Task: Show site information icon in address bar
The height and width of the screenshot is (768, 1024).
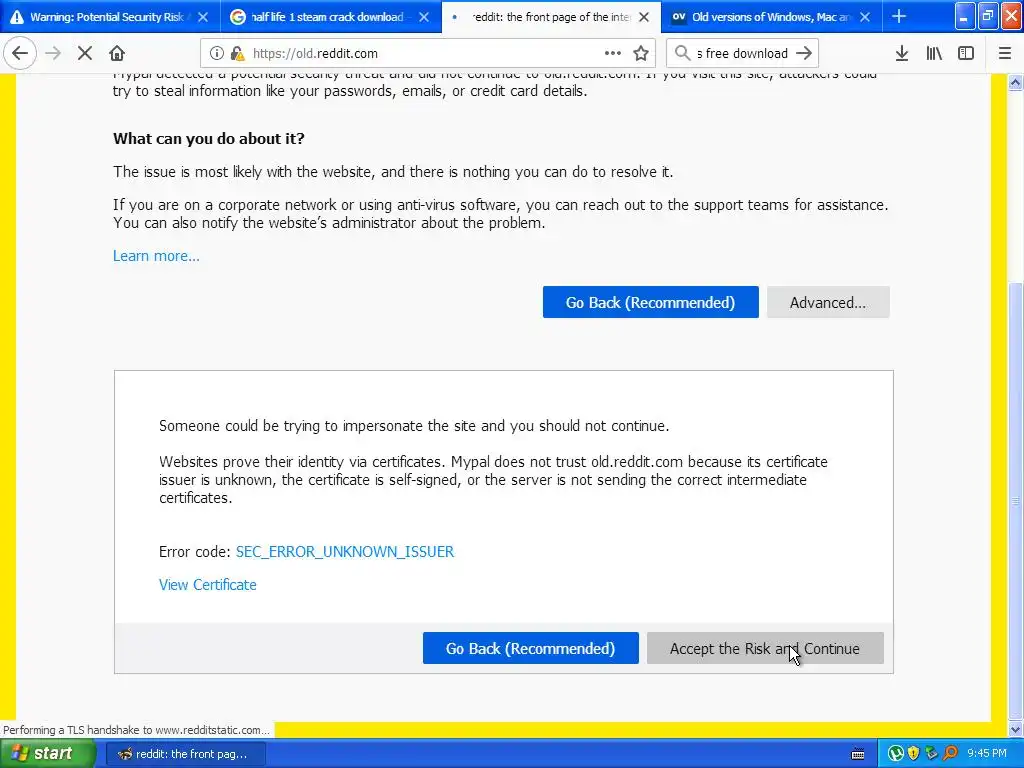Action: pyautogui.click(x=217, y=54)
